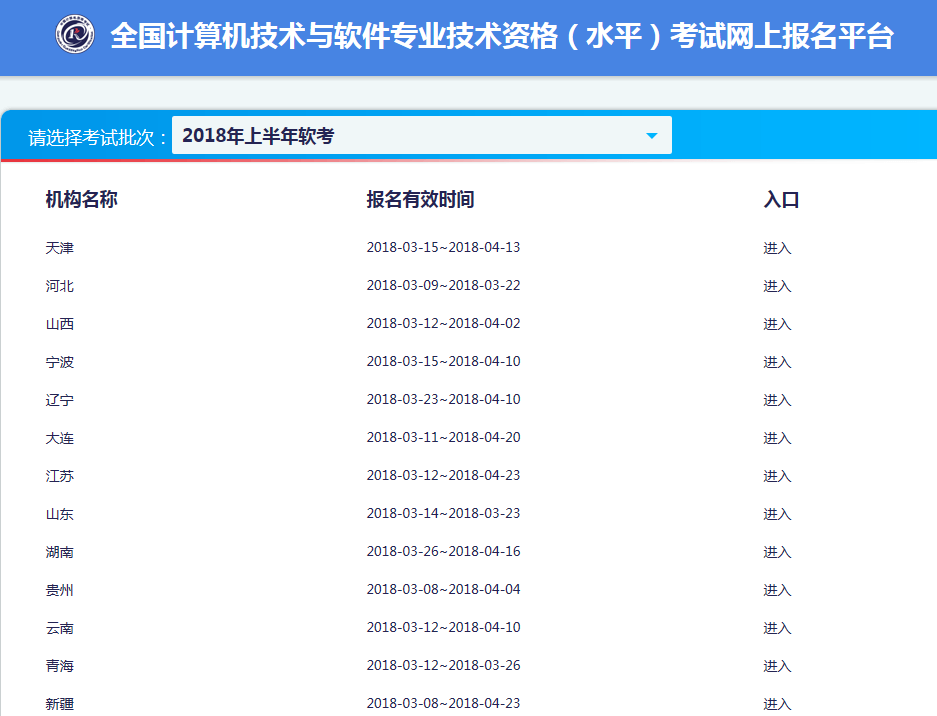Click 进入 link for 河北
The image size is (937, 716).
[777, 286]
